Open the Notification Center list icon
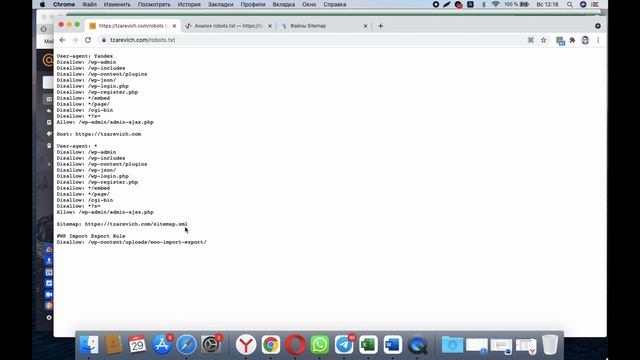 (596, 4)
